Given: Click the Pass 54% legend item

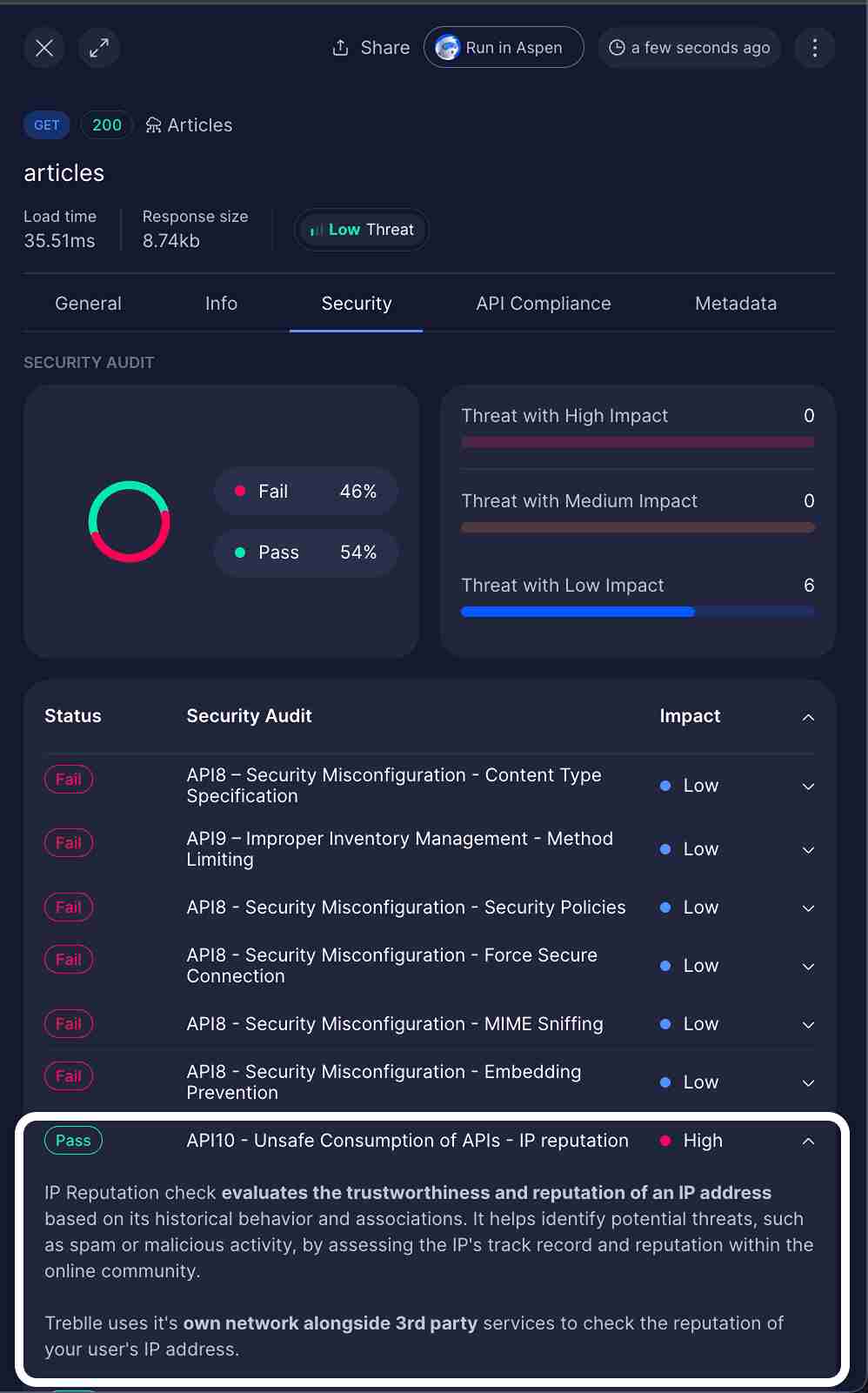Looking at the screenshot, I should (306, 553).
